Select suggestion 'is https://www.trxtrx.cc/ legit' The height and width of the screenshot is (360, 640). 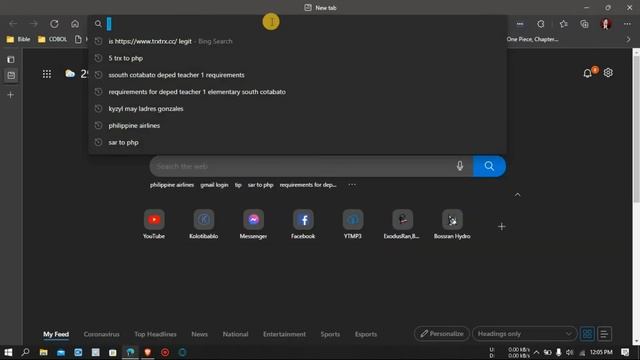click(x=298, y=41)
